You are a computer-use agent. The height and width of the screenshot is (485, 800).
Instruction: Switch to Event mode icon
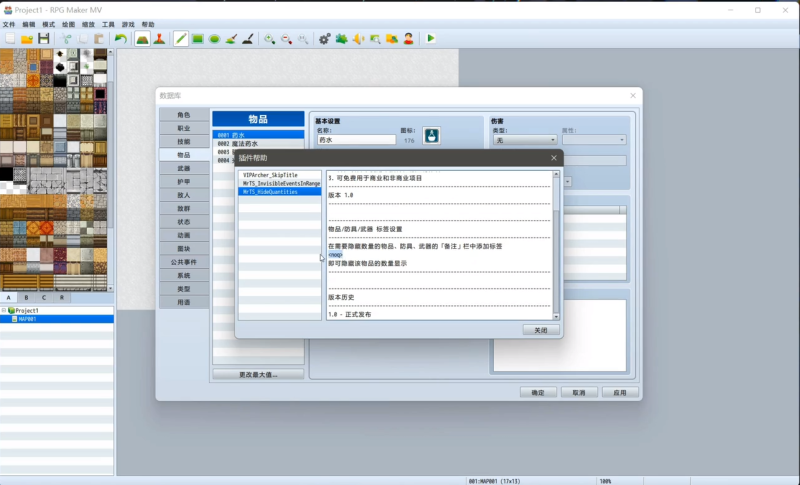pos(159,39)
